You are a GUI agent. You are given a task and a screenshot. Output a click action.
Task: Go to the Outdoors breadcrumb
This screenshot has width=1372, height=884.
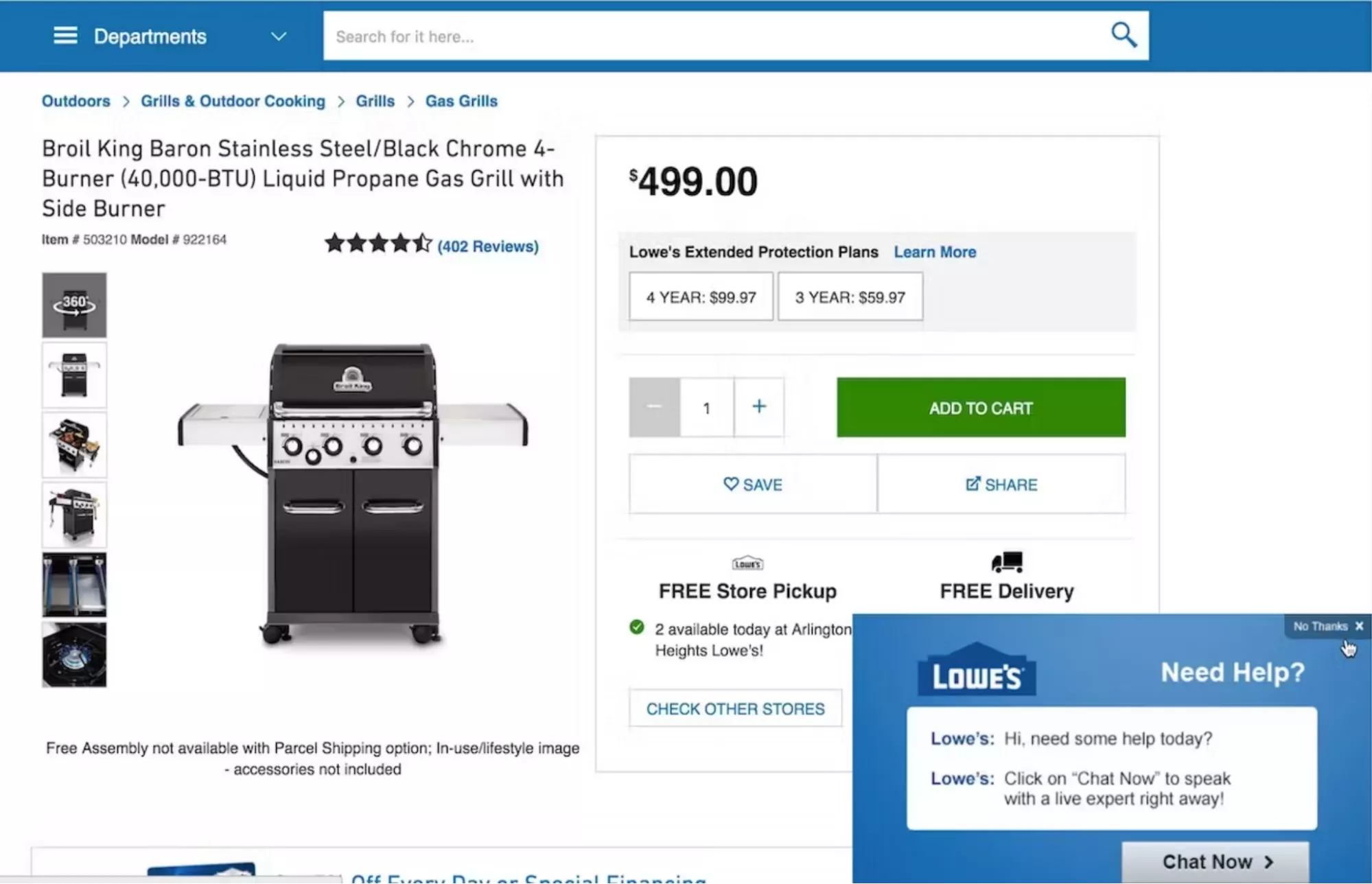coord(75,101)
